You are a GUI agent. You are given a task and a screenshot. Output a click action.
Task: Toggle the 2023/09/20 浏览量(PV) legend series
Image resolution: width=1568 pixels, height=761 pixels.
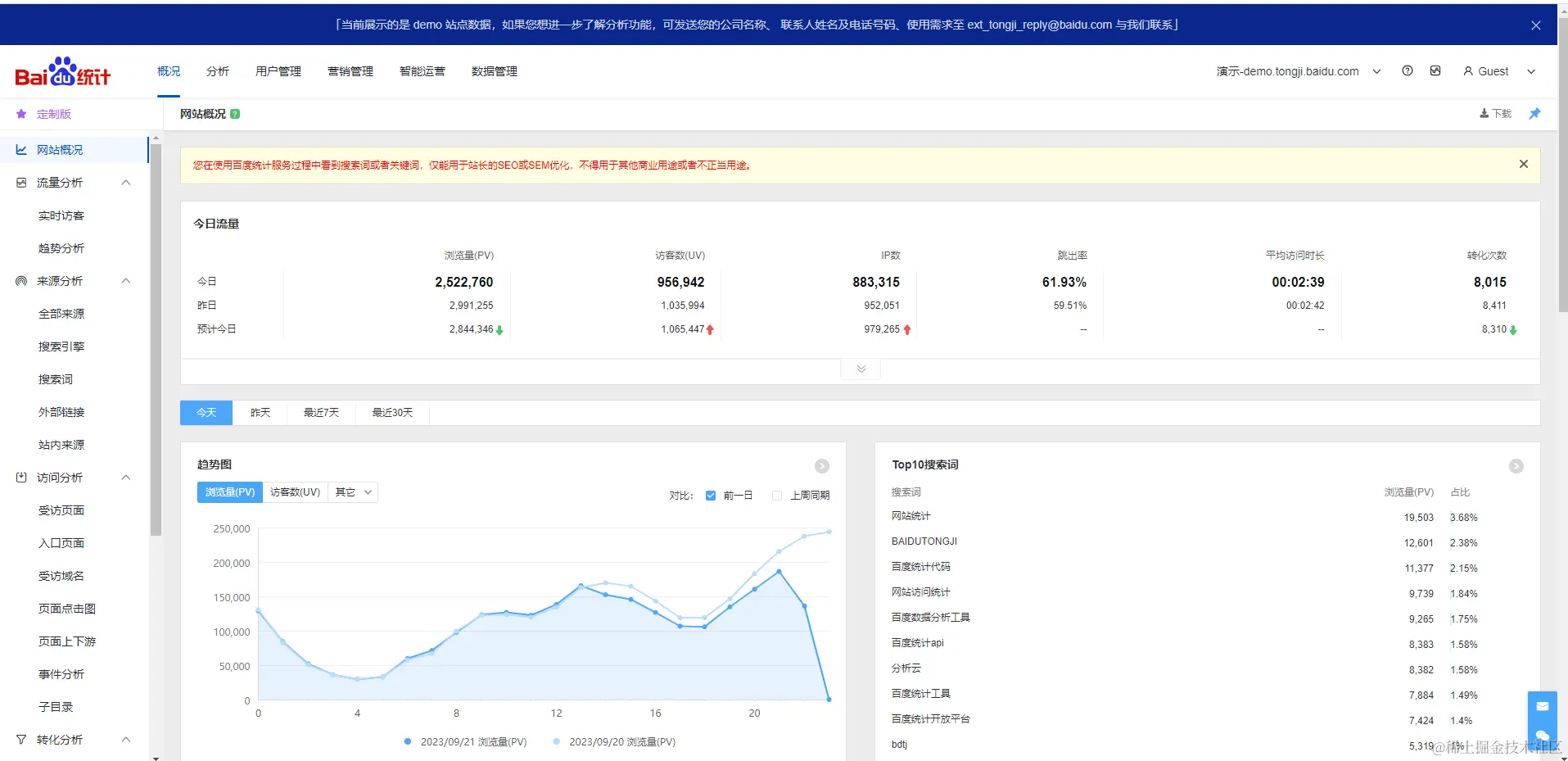(x=614, y=742)
